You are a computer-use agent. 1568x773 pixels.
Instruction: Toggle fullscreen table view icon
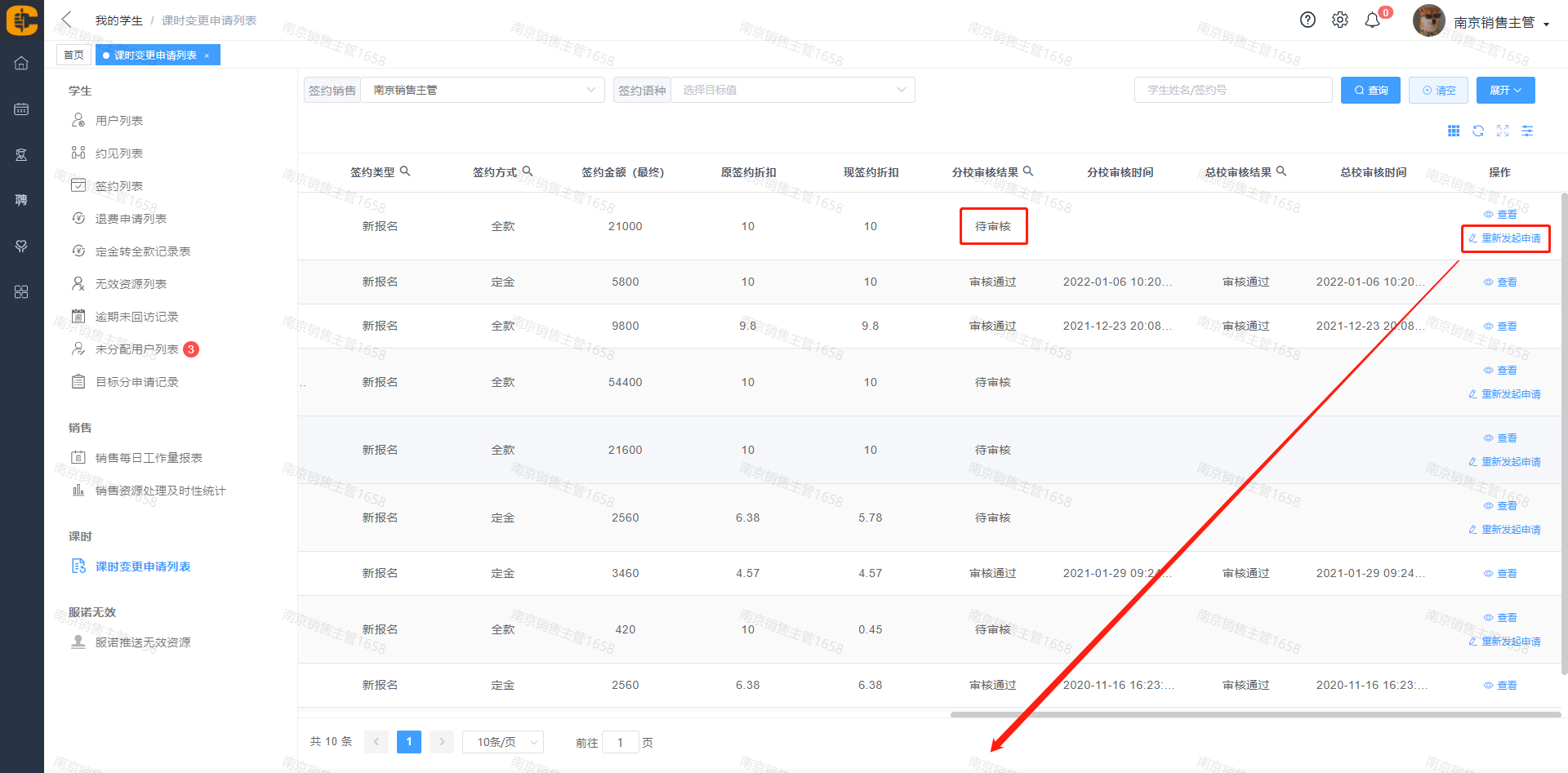pos(1503,131)
